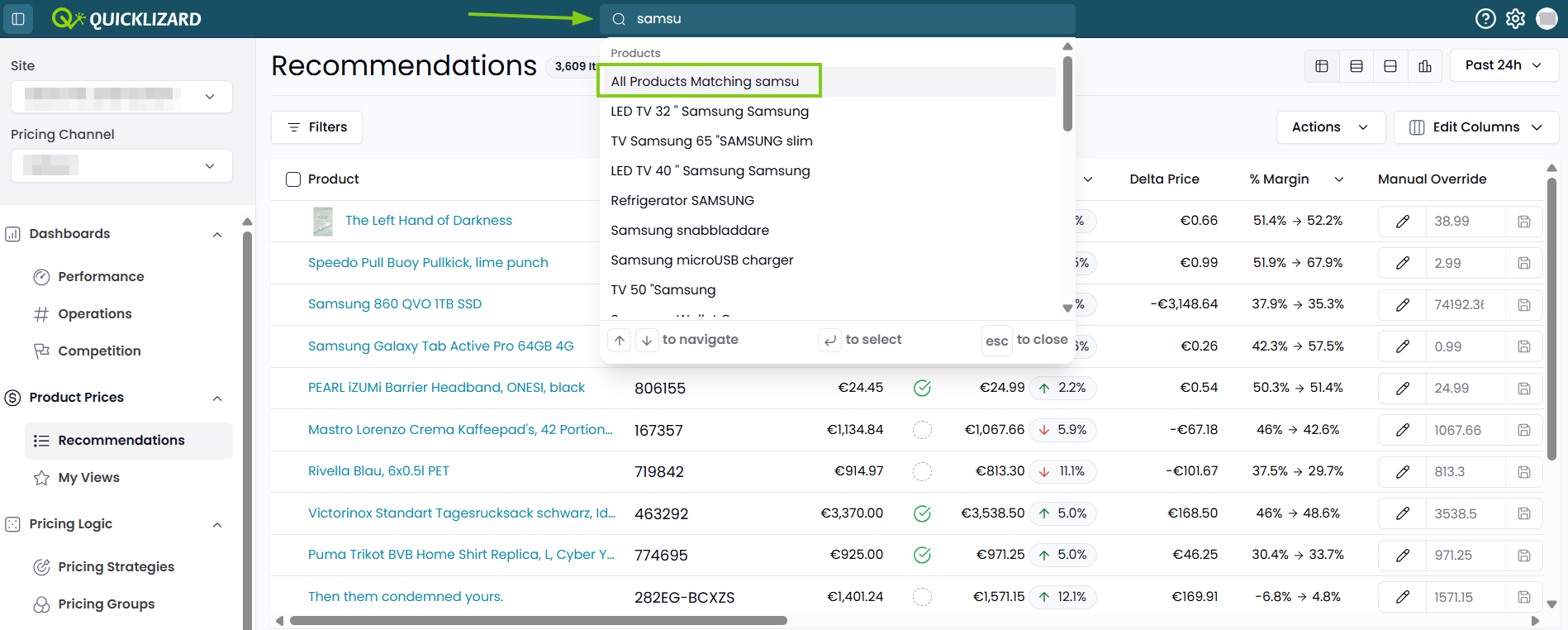
Task: Open the settings gear icon
Action: (x=1515, y=19)
